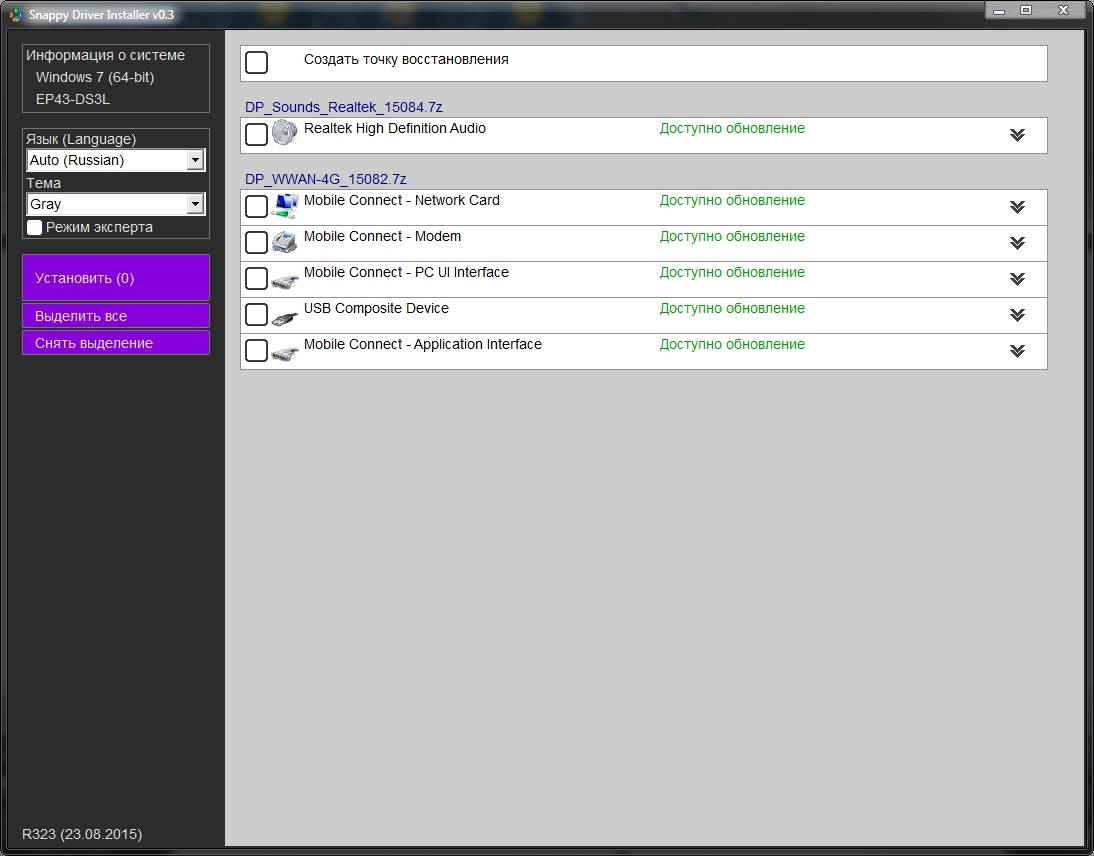Click the R323 (23.08.2015) version label
The width and height of the screenshot is (1094, 856).
[82, 834]
